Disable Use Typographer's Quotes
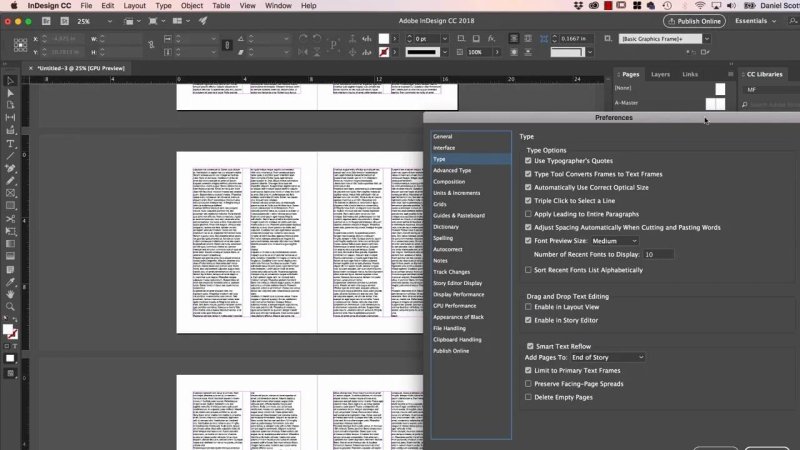The height and width of the screenshot is (450, 800). coord(528,161)
